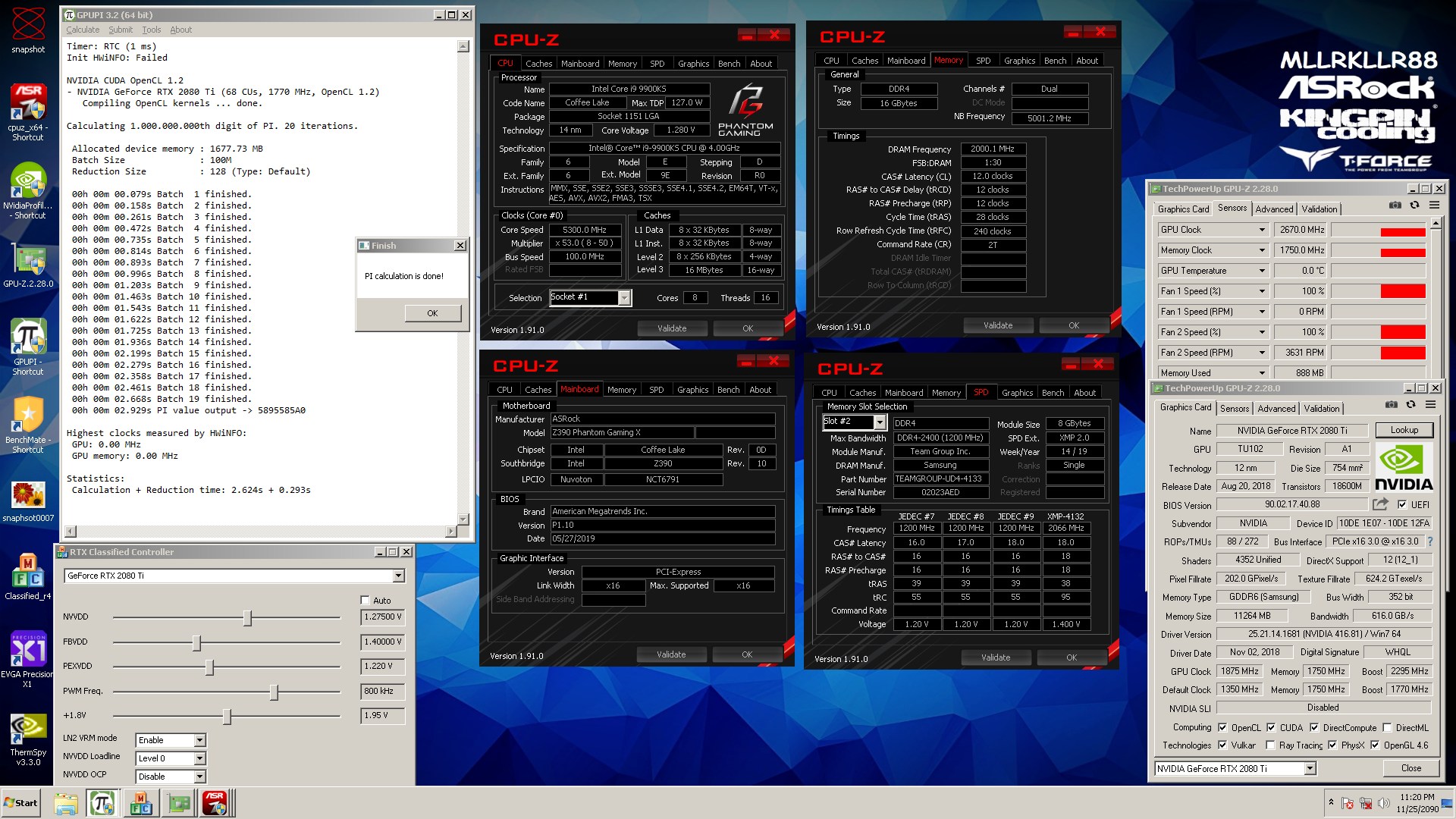1456x819 pixels.
Task: Open the EVGA Precision X1 desktop icon
Action: [x=28, y=658]
